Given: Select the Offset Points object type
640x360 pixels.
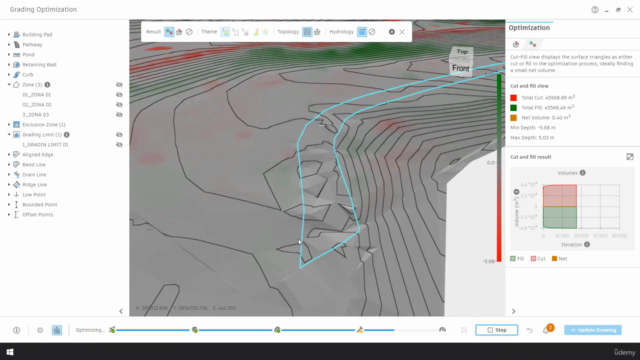Looking at the screenshot, I should point(38,215).
